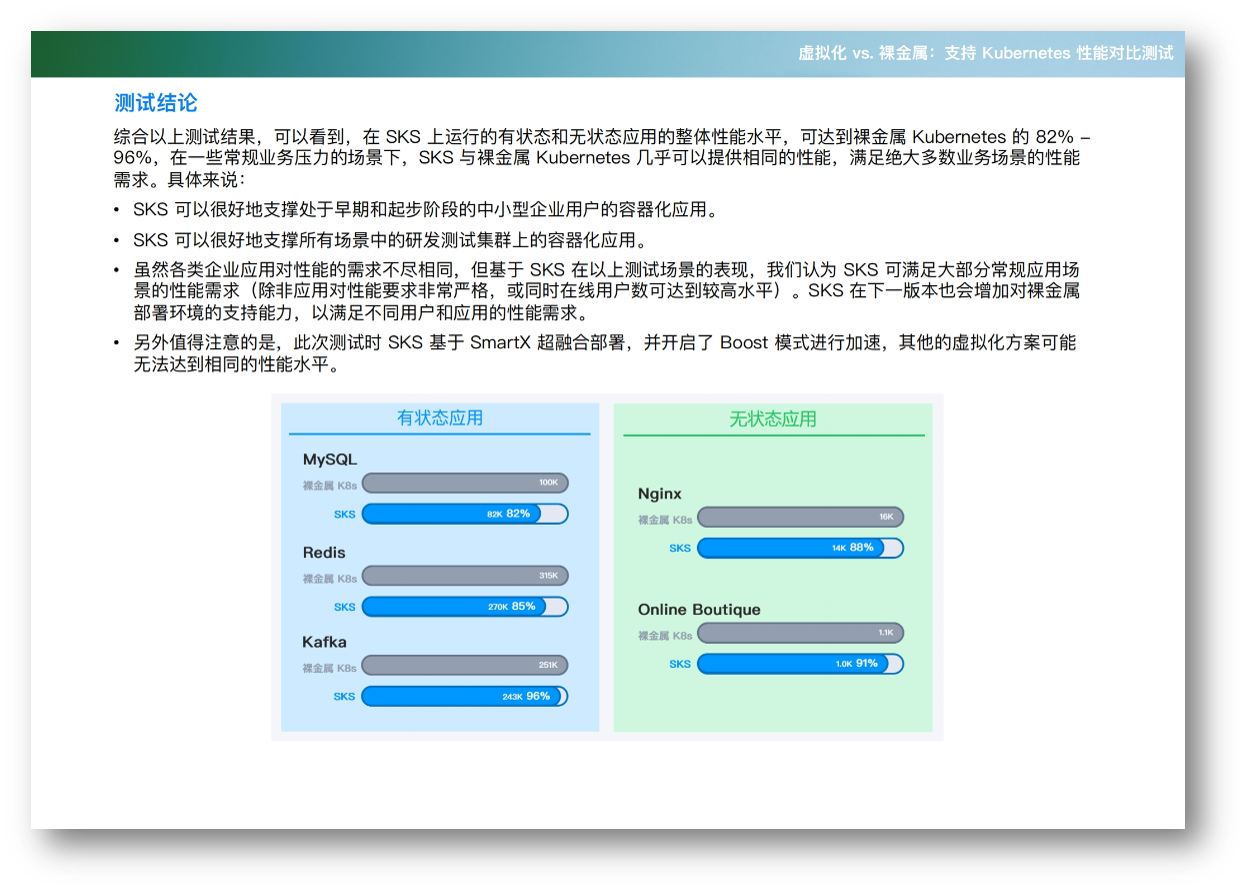Click the 裸金属 K8s label under Online Boutique
Image resolution: width=1247 pixels, height=891 pixels.
665,636
